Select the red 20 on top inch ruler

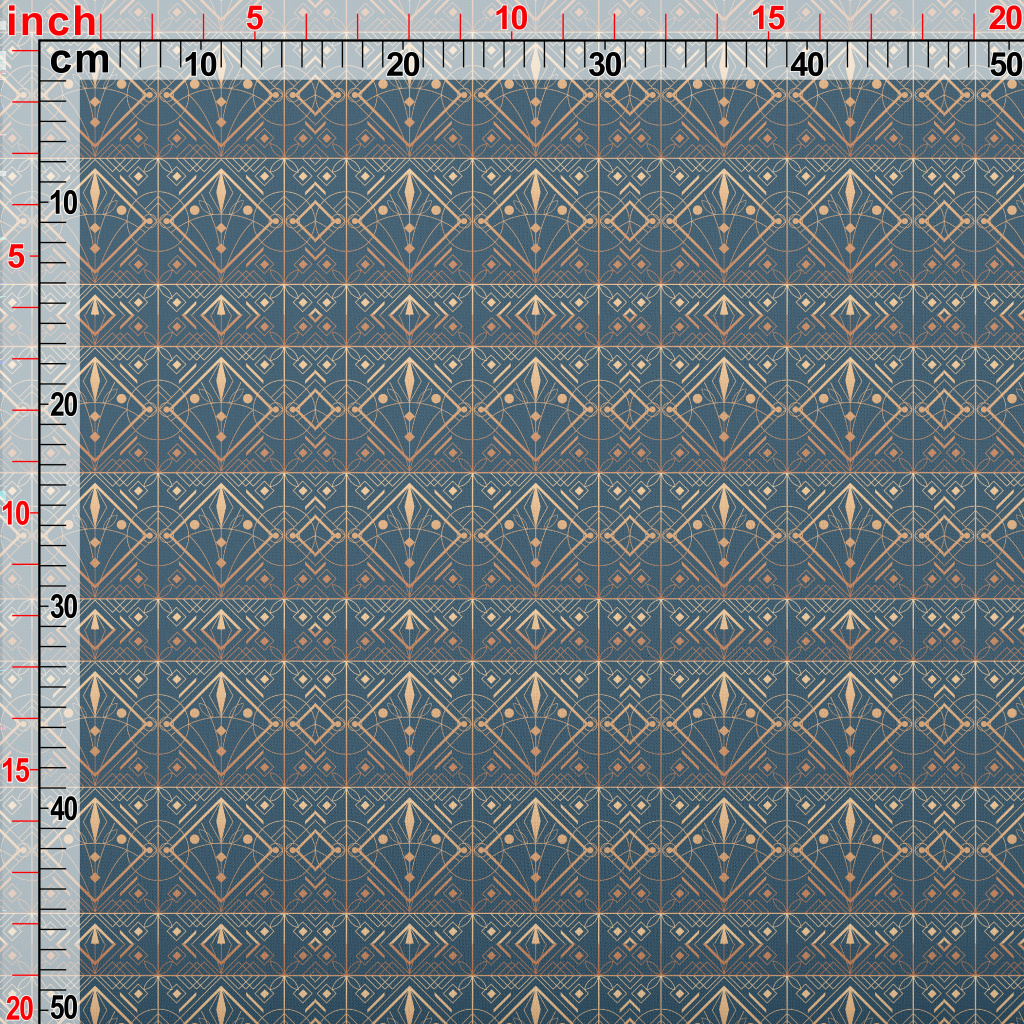click(1006, 19)
